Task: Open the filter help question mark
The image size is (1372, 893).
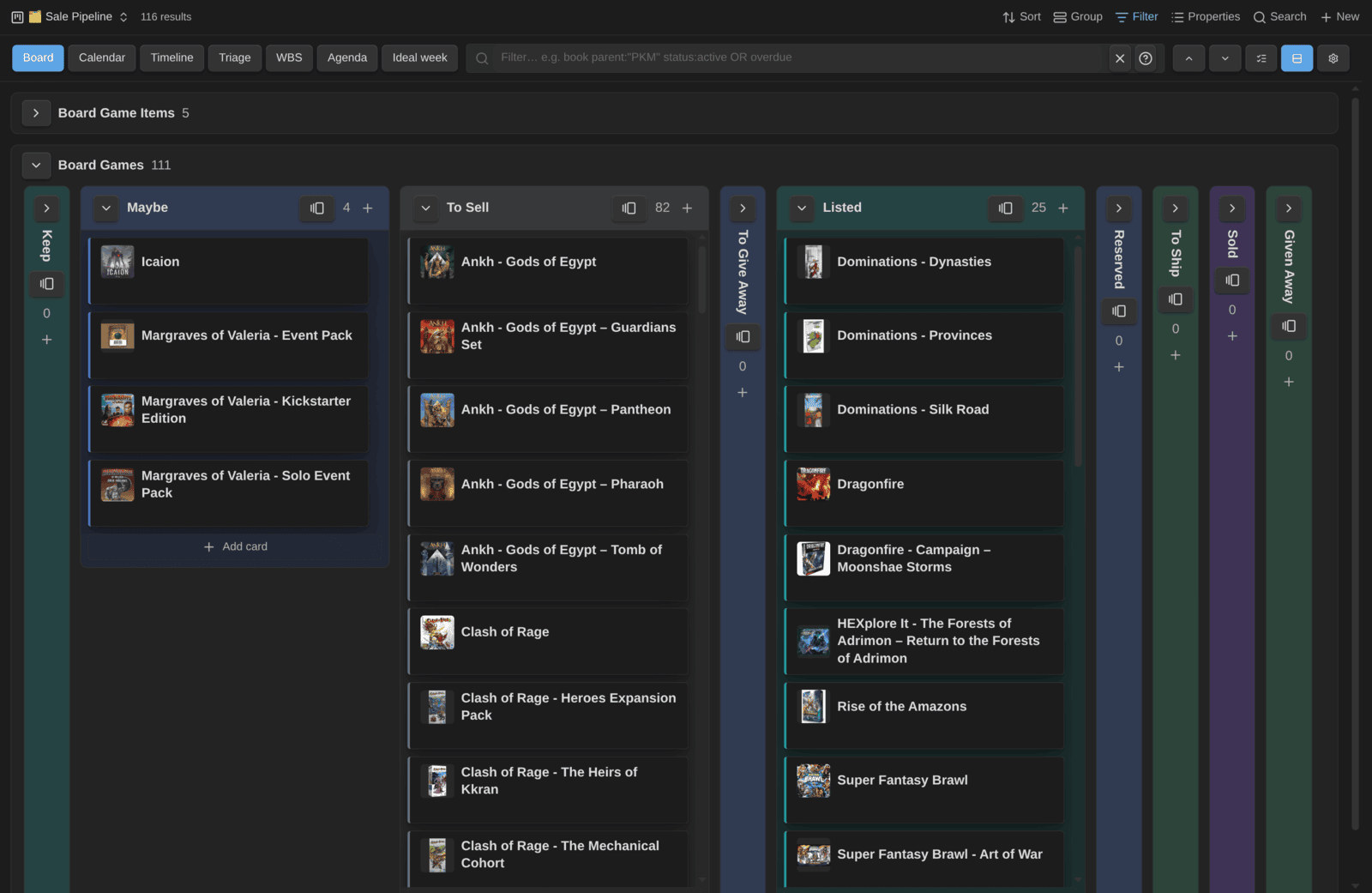Action: (x=1146, y=58)
